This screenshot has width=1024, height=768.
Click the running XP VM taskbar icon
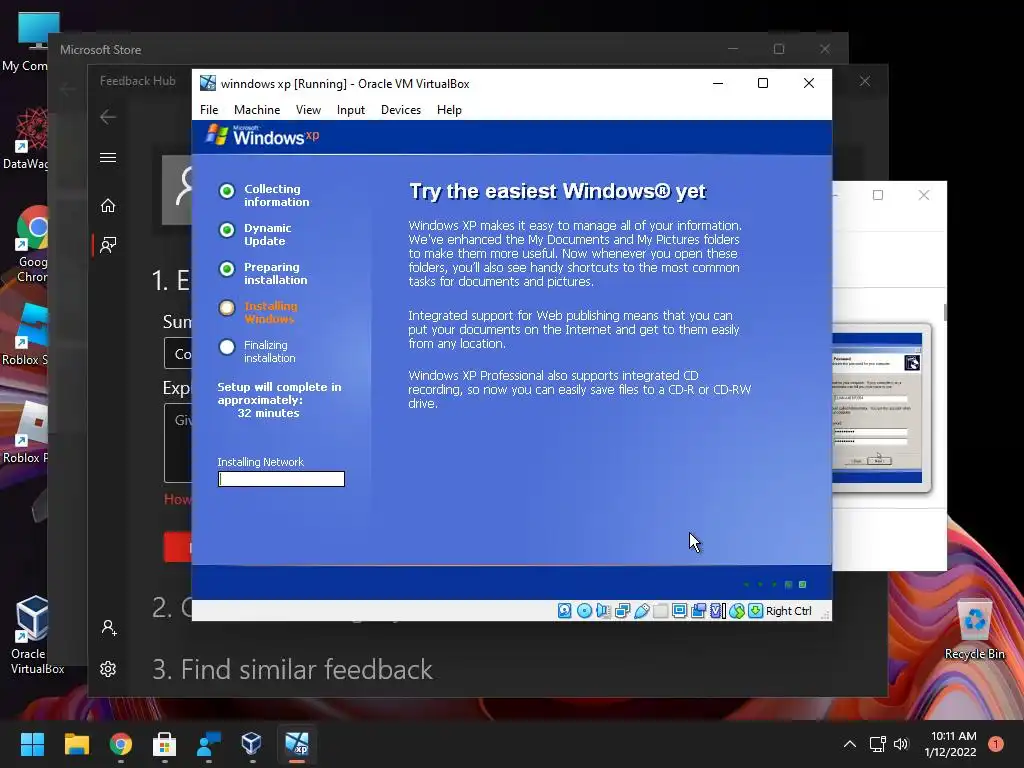(x=296, y=744)
